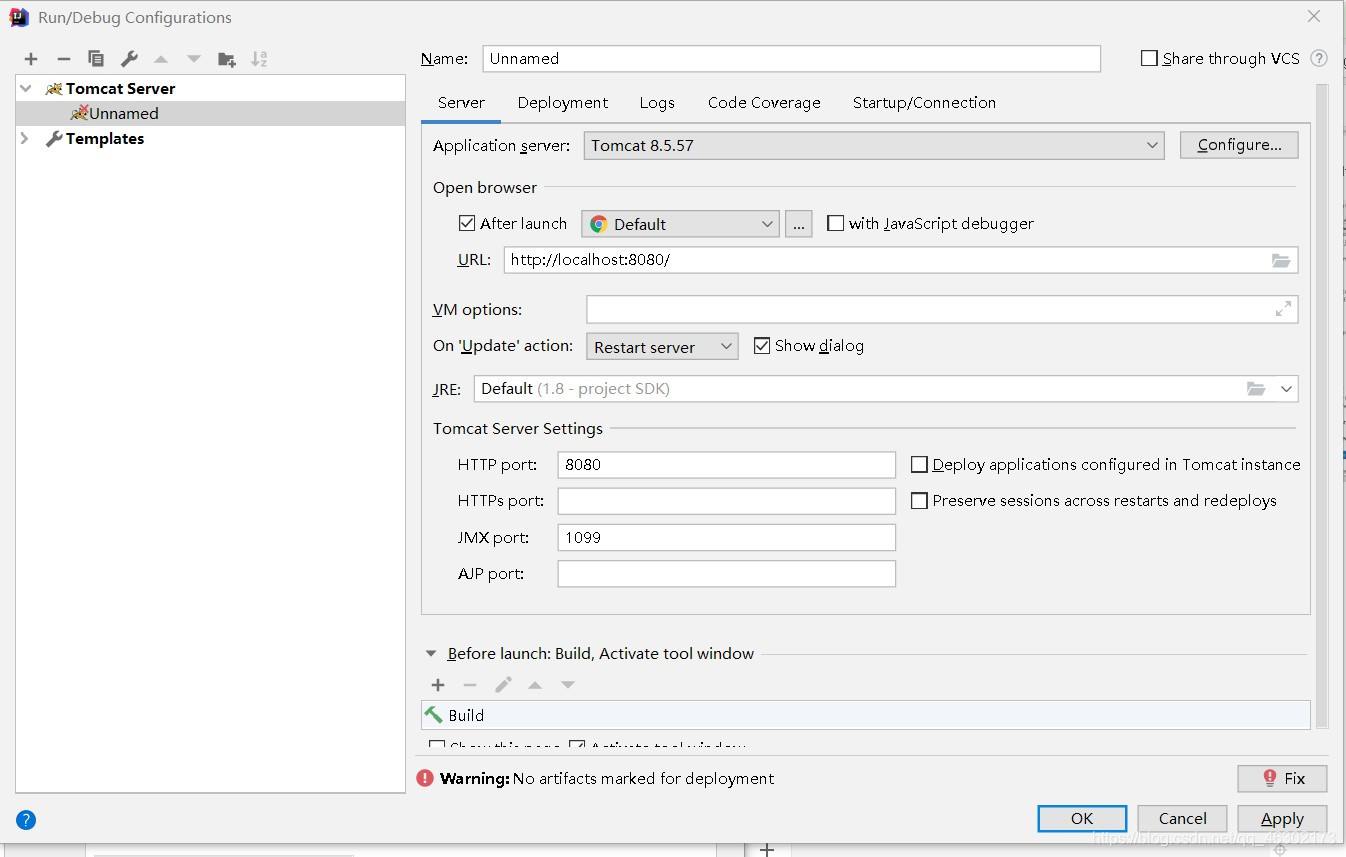Add new configuration with plus icon
The height and width of the screenshot is (857, 1346).
[x=31, y=59]
